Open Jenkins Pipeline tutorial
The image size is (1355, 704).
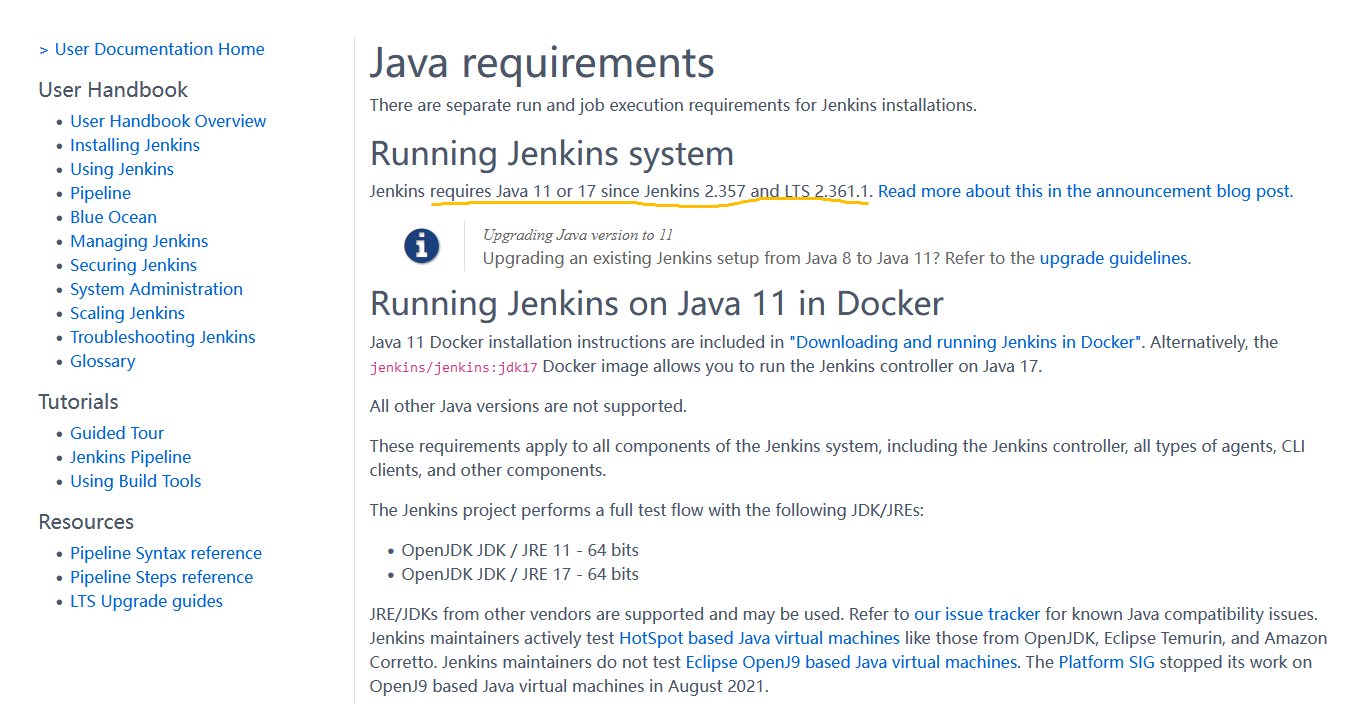[130, 457]
